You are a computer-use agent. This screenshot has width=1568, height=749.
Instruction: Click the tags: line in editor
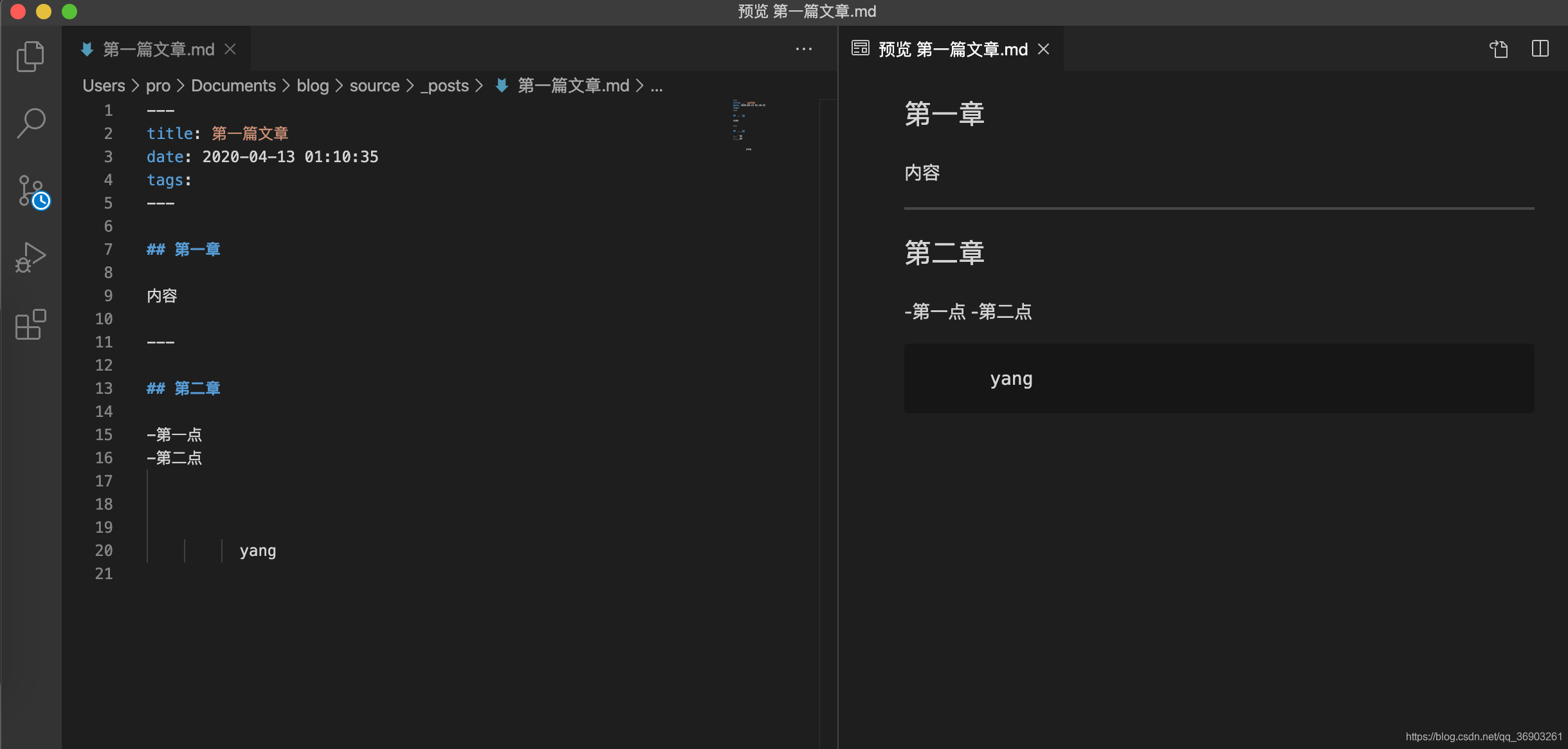click(x=169, y=180)
